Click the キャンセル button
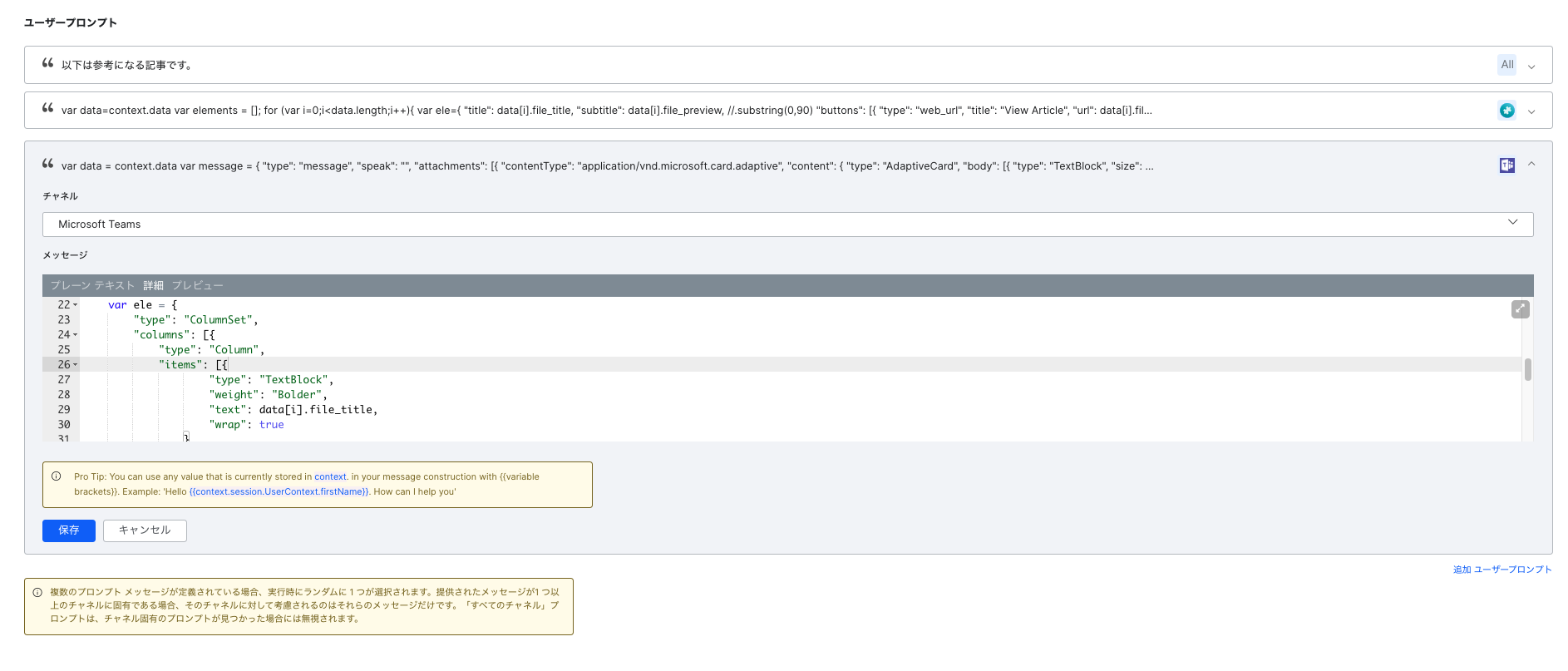The width and height of the screenshot is (1568, 671). point(145,530)
